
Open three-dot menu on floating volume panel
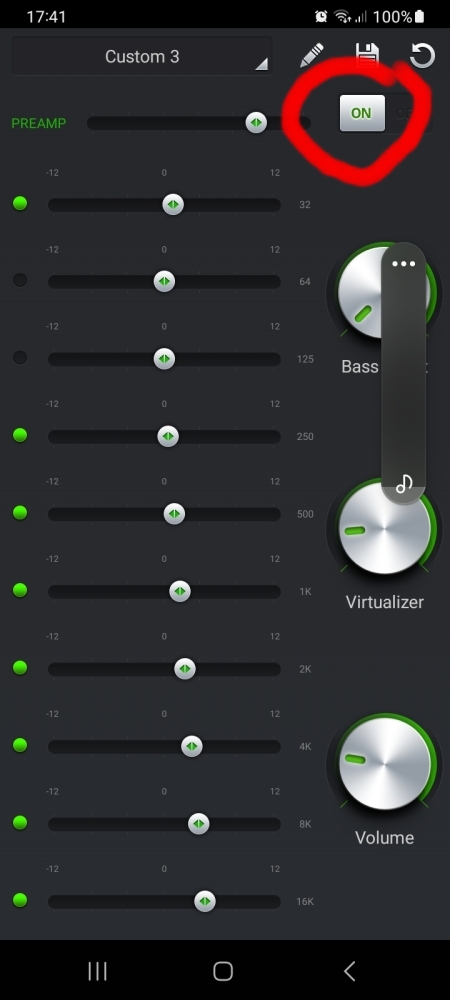403,263
